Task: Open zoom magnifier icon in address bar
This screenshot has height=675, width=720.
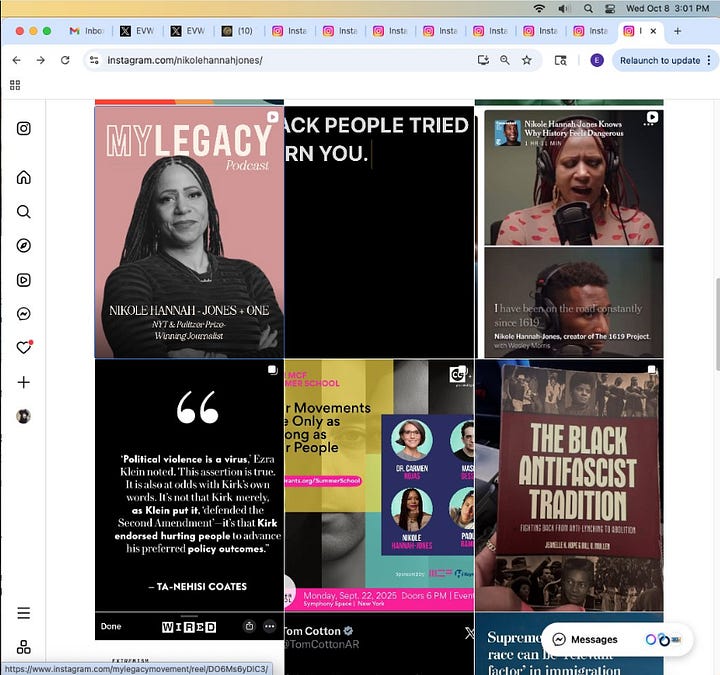Action: [505, 60]
